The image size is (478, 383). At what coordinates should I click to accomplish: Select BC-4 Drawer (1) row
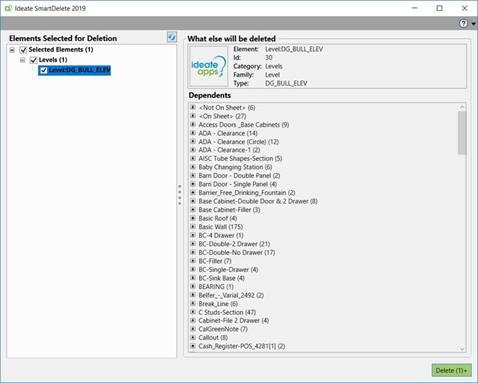tap(221, 235)
